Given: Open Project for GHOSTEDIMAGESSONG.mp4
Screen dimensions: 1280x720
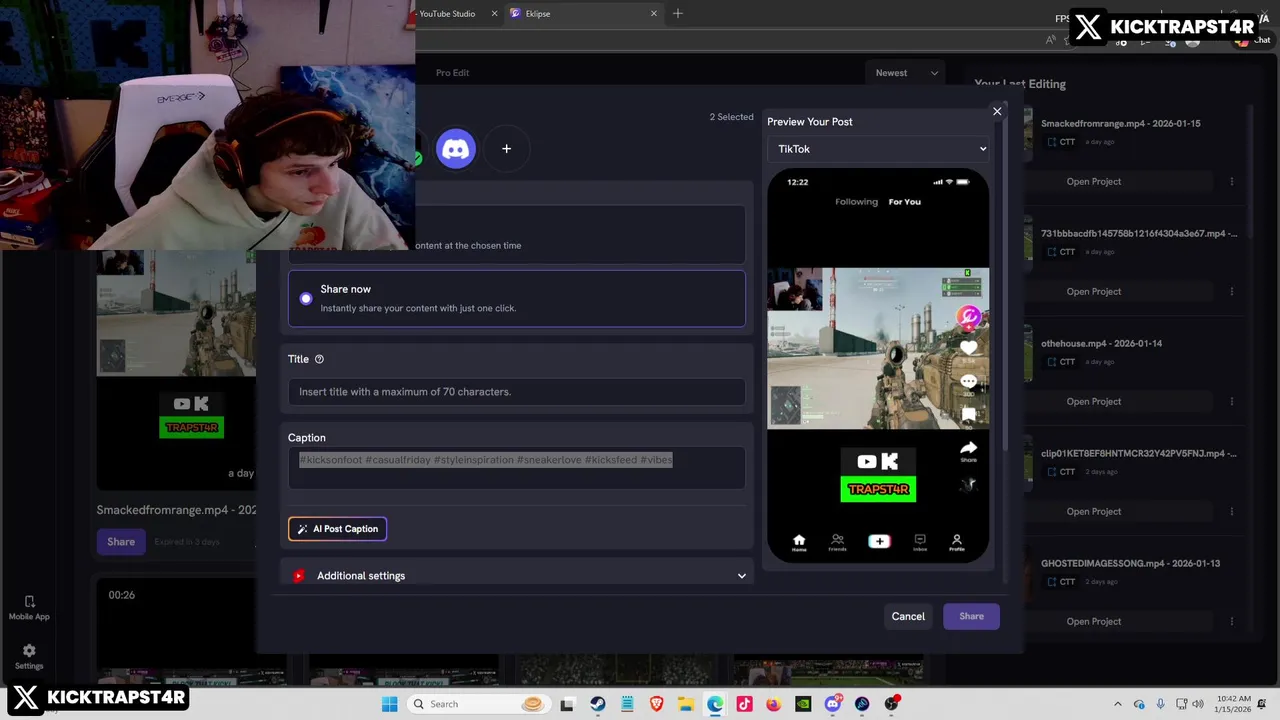Looking at the screenshot, I should [x=1093, y=621].
